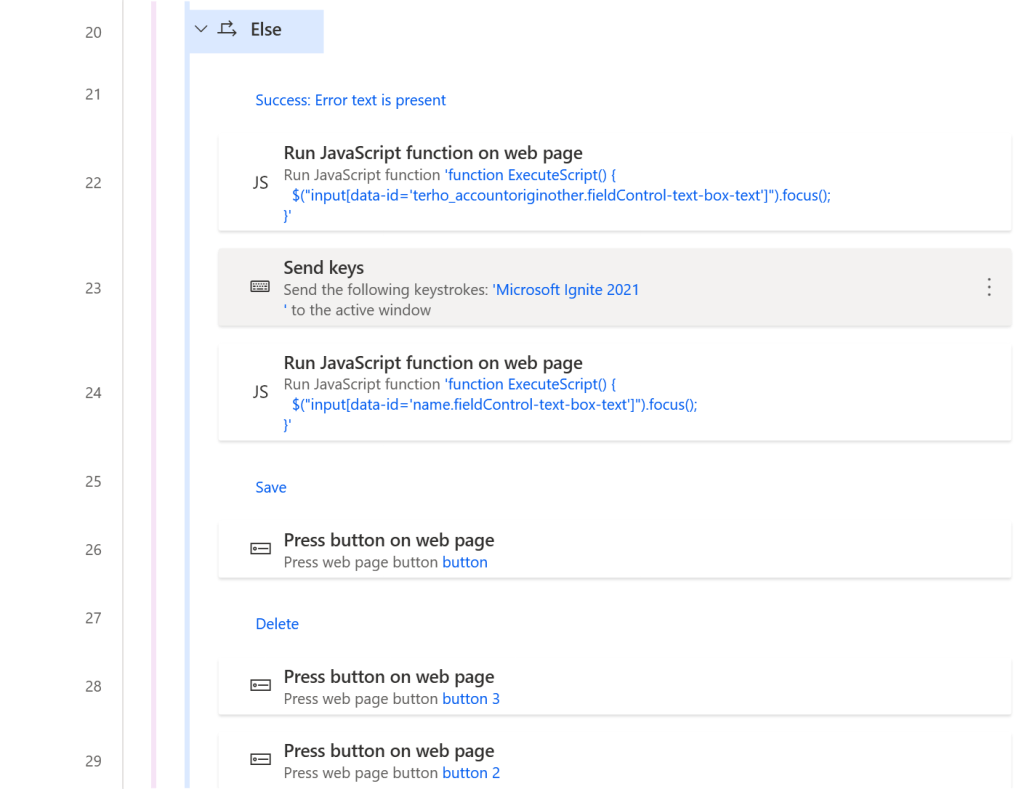Click the button icon on line 29

260,760
